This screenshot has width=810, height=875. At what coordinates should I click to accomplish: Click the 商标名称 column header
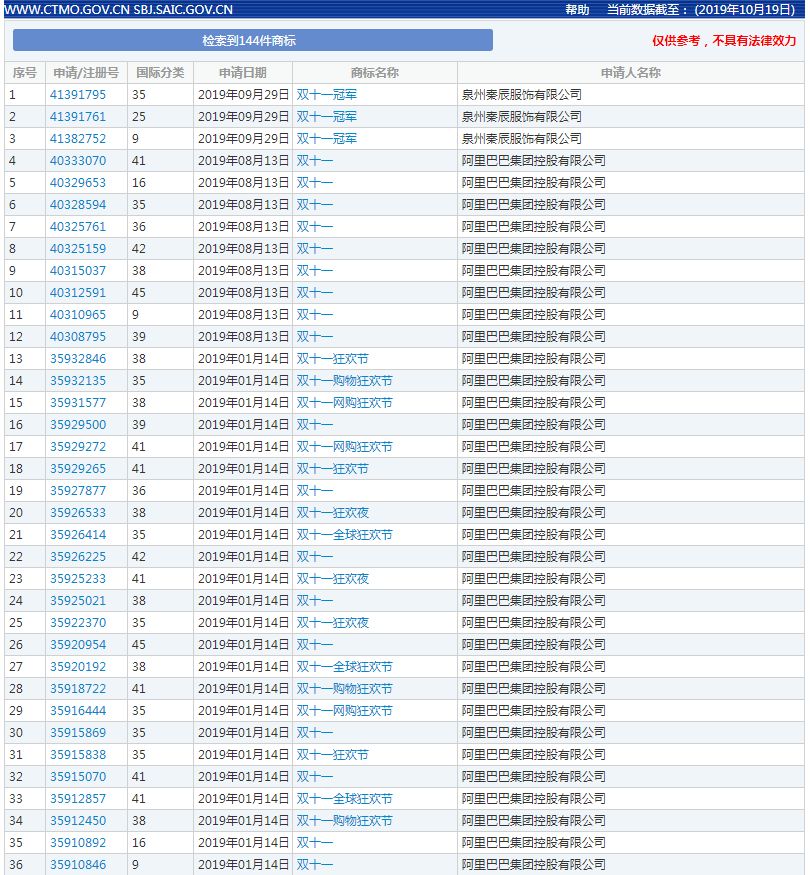375,73
